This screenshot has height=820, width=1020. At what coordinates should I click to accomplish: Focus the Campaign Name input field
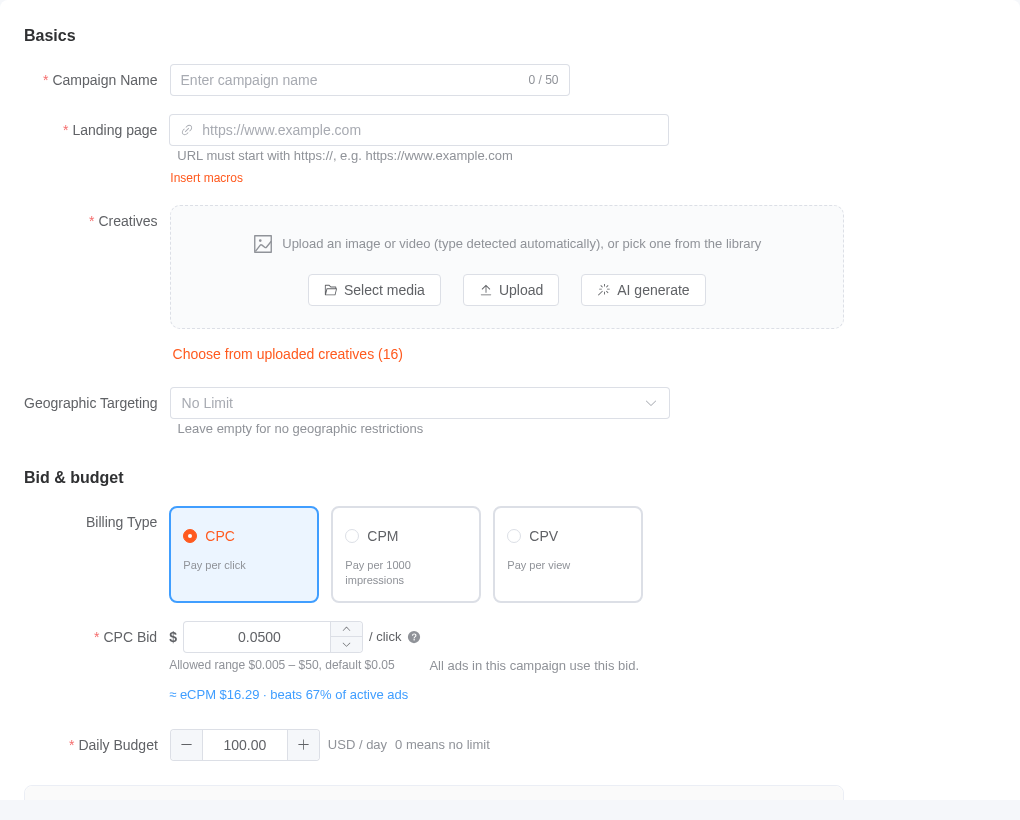pos(369,80)
